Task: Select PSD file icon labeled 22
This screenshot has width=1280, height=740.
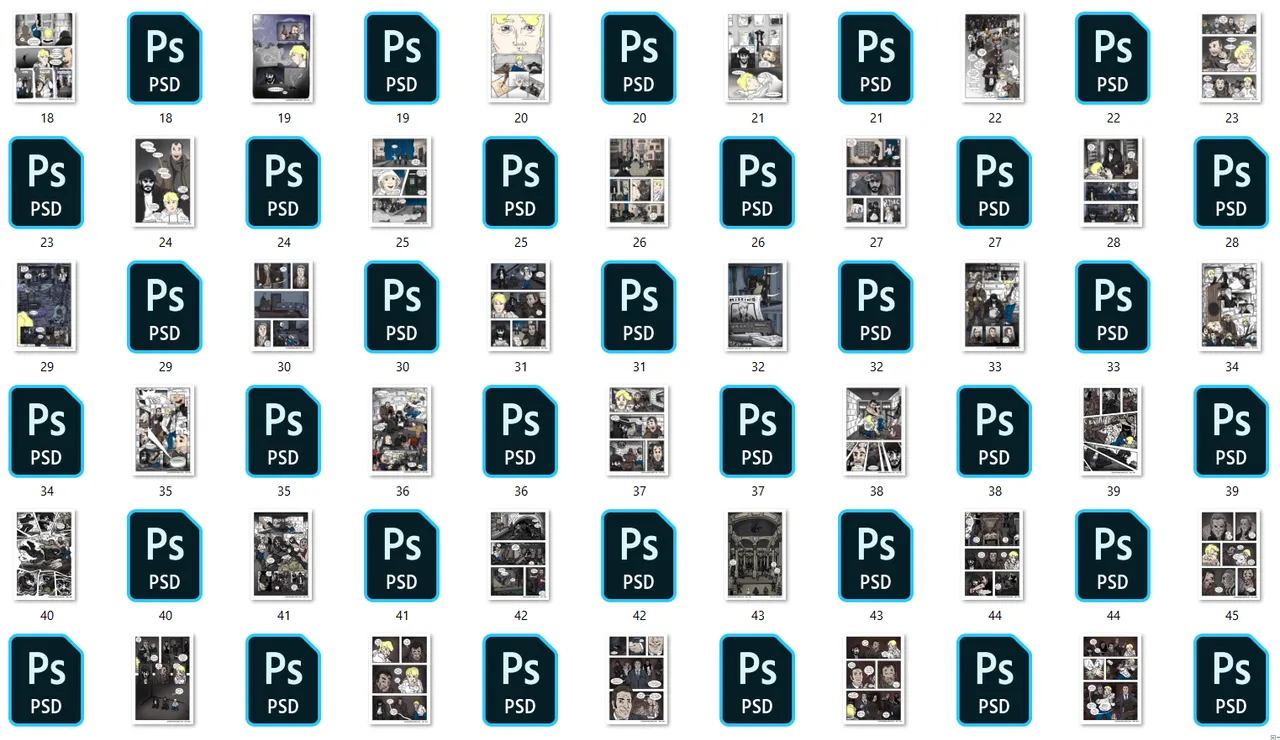Action: (x=1113, y=58)
